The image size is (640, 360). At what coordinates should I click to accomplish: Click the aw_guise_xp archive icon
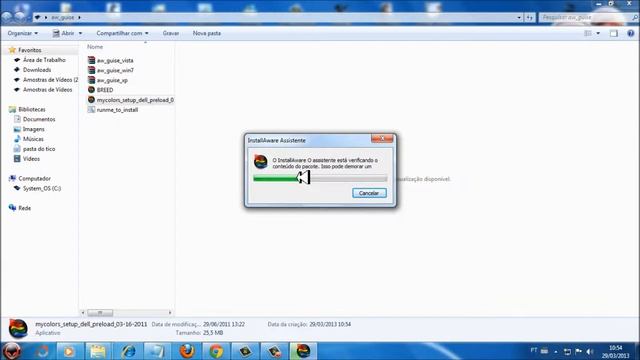[x=91, y=80]
